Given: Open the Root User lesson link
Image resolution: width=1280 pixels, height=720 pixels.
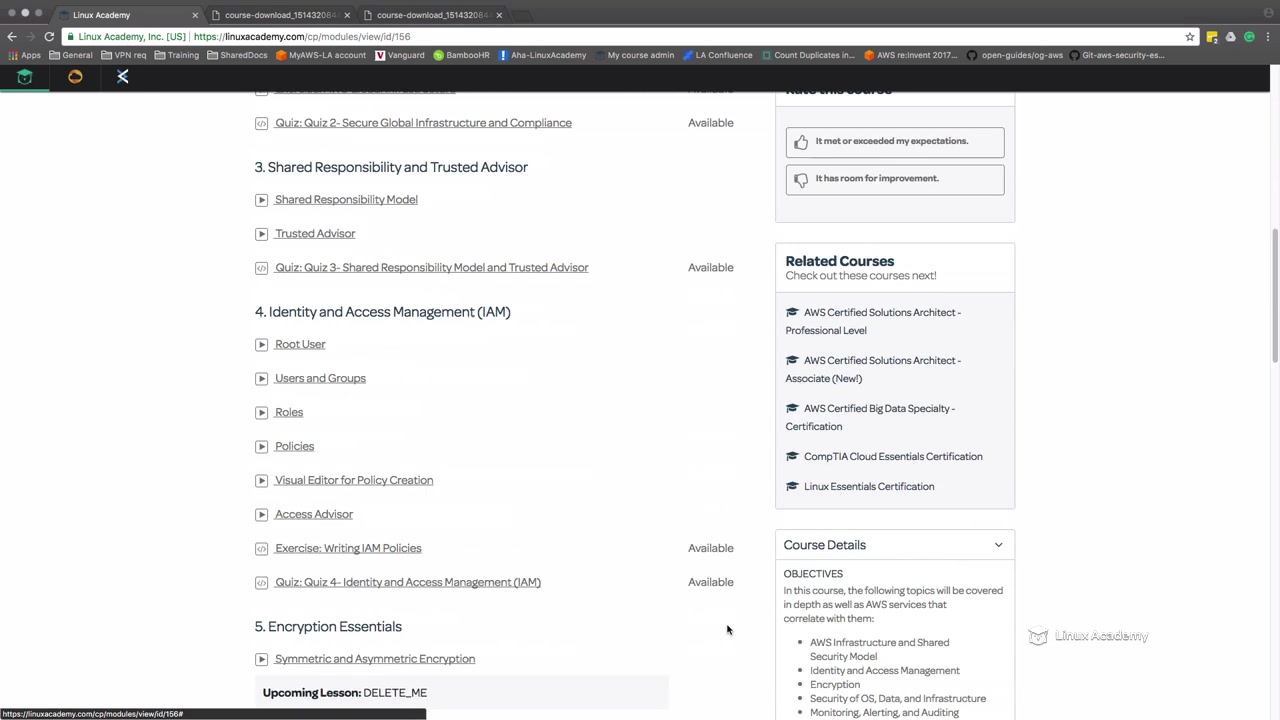Looking at the screenshot, I should [x=300, y=344].
